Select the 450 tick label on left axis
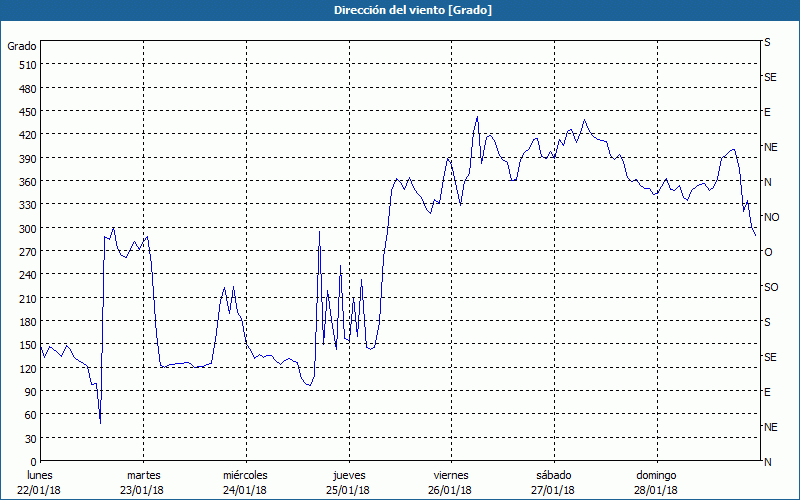Screen dimensions: 800x500 (26, 112)
